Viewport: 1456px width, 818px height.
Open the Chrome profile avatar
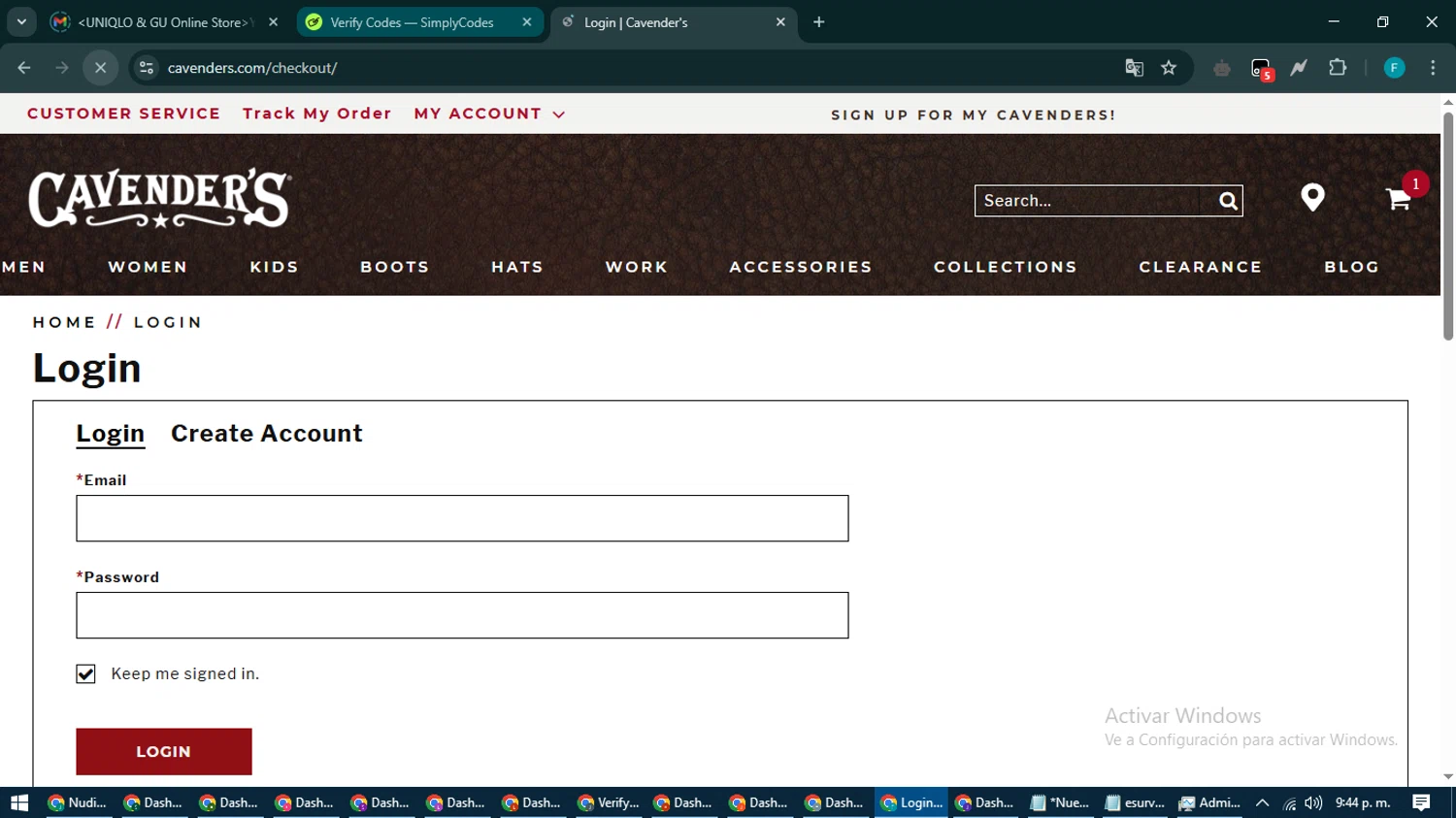[x=1394, y=68]
